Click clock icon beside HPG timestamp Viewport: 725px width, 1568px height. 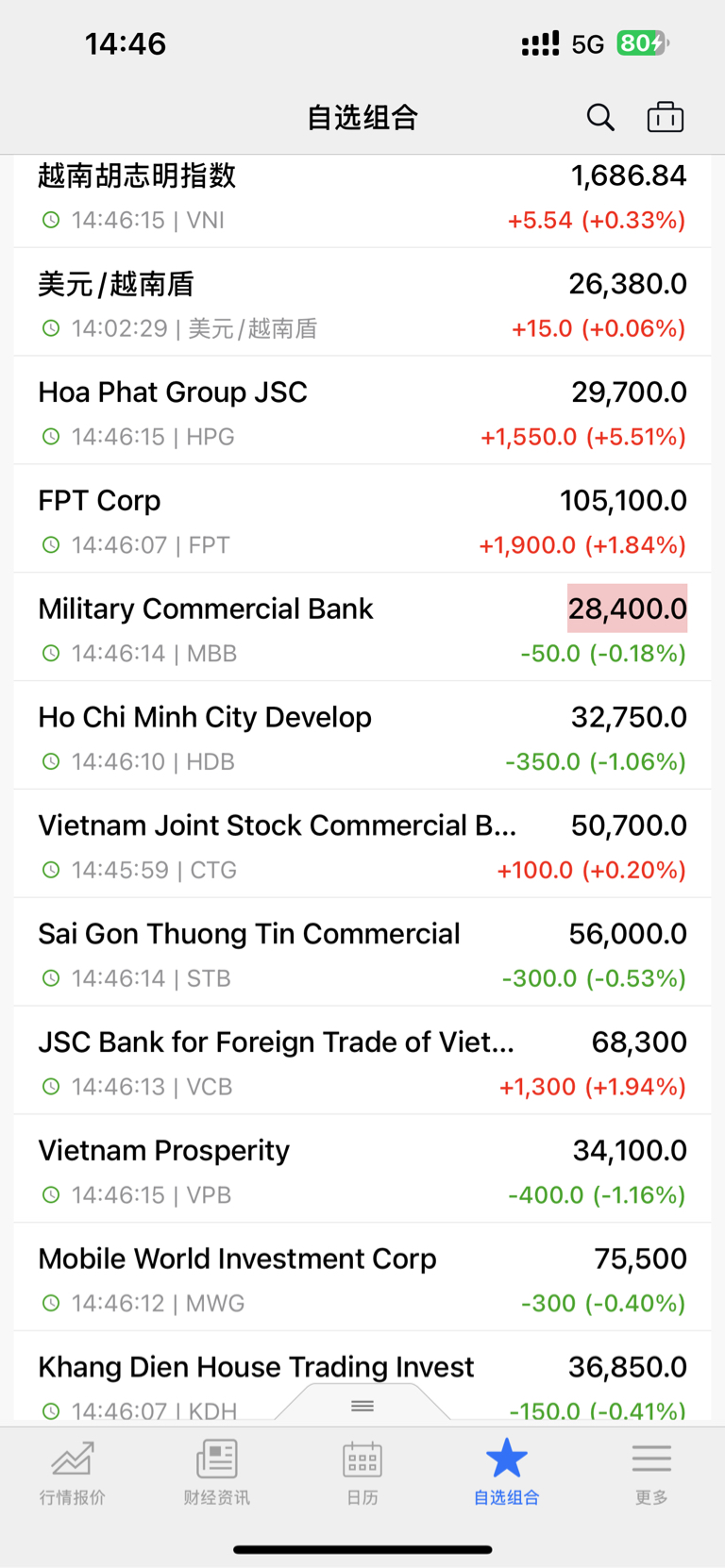[x=51, y=437]
